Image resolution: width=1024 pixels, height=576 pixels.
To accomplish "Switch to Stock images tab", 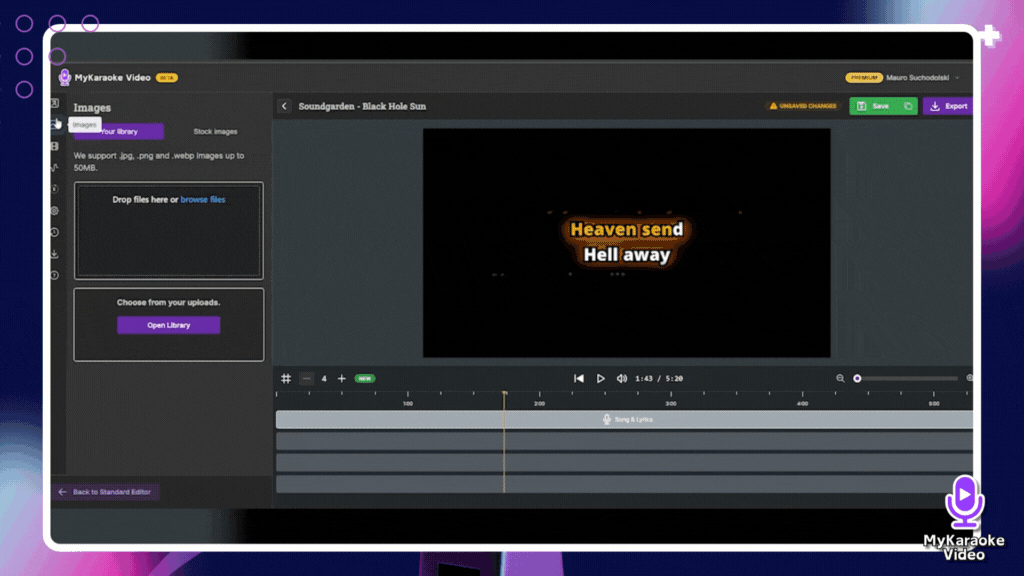I will pyautogui.click(x=216, y=131).
